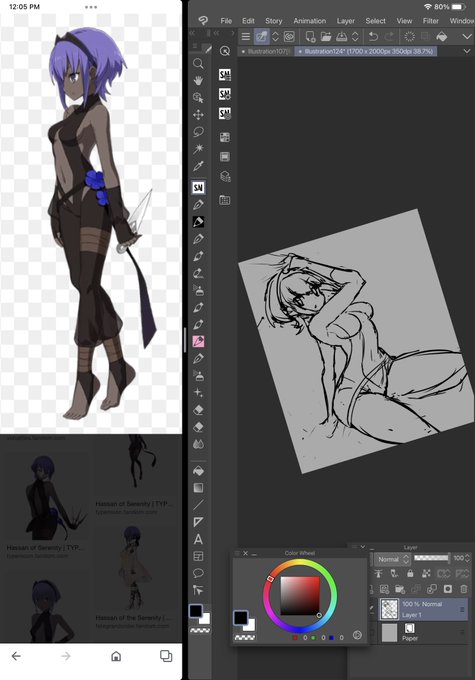Select the Operation object tool
Screen dimensions: 475x680
click(198, 98)
